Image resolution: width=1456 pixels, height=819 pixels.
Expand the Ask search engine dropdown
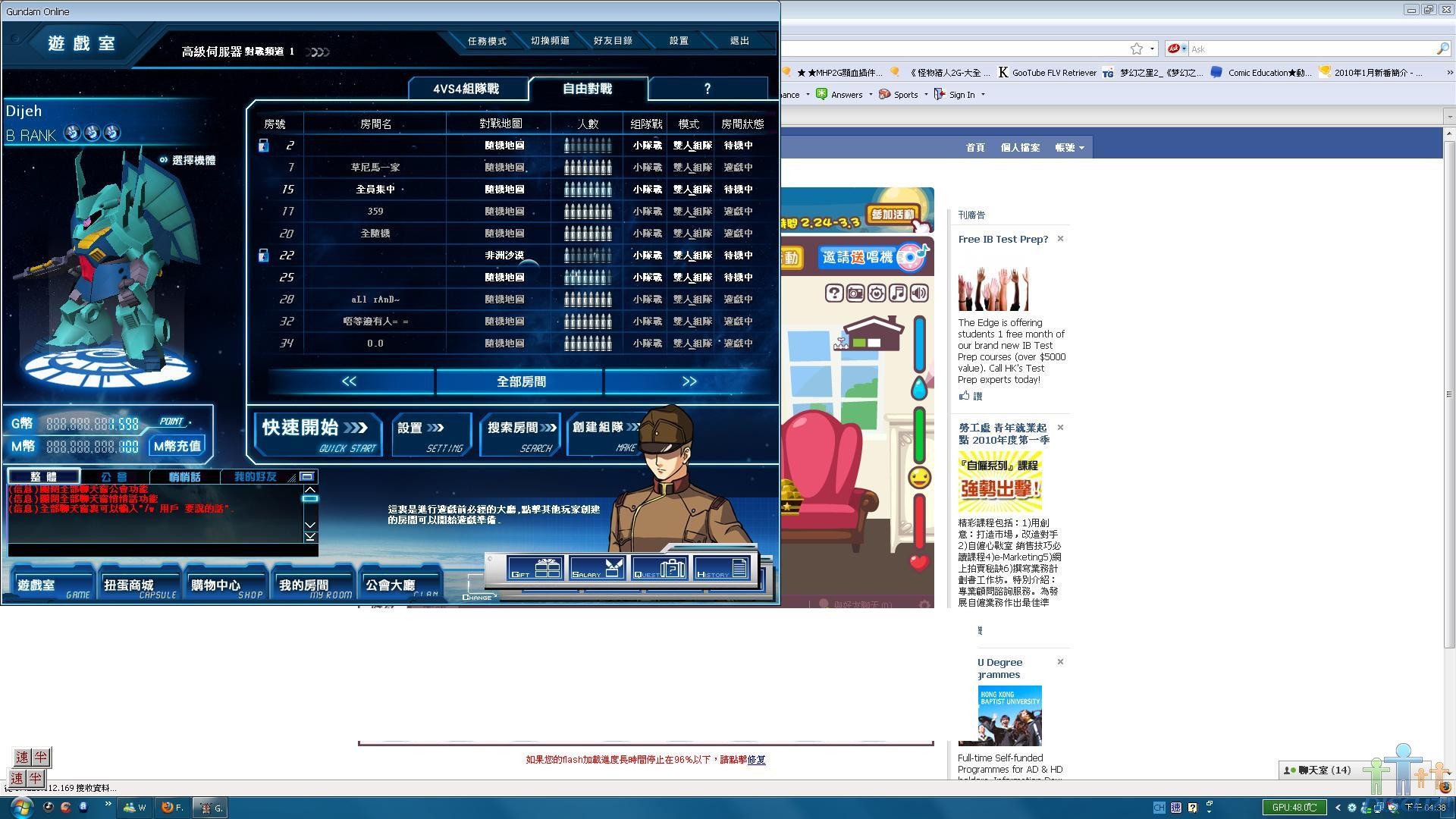tap(1177, 49)
